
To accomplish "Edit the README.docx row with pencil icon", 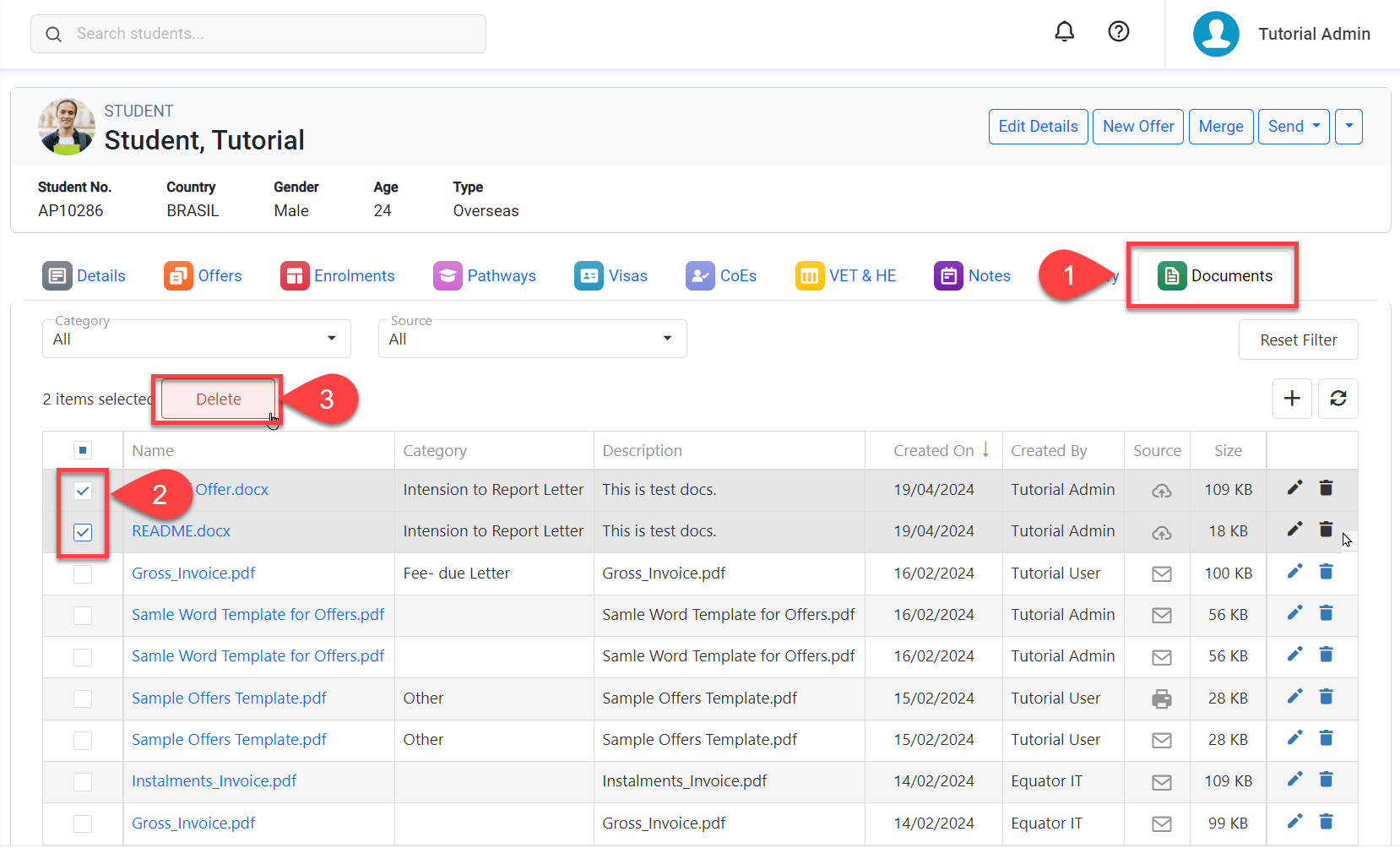I will point(1294,530).
